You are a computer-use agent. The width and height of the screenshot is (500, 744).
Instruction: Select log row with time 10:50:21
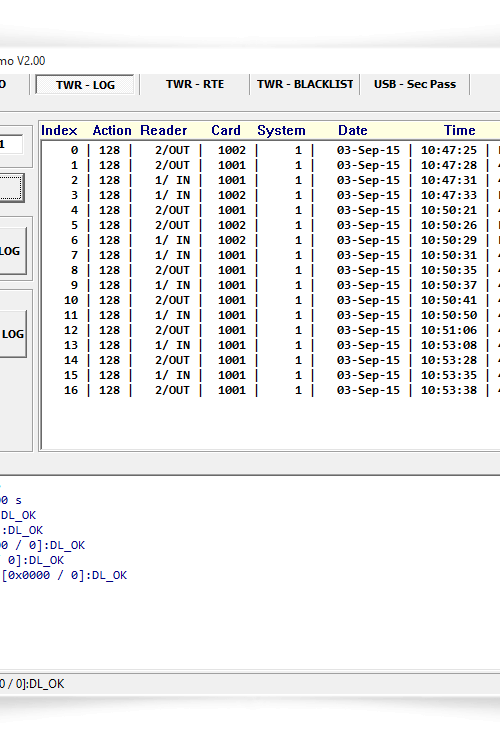271,210
